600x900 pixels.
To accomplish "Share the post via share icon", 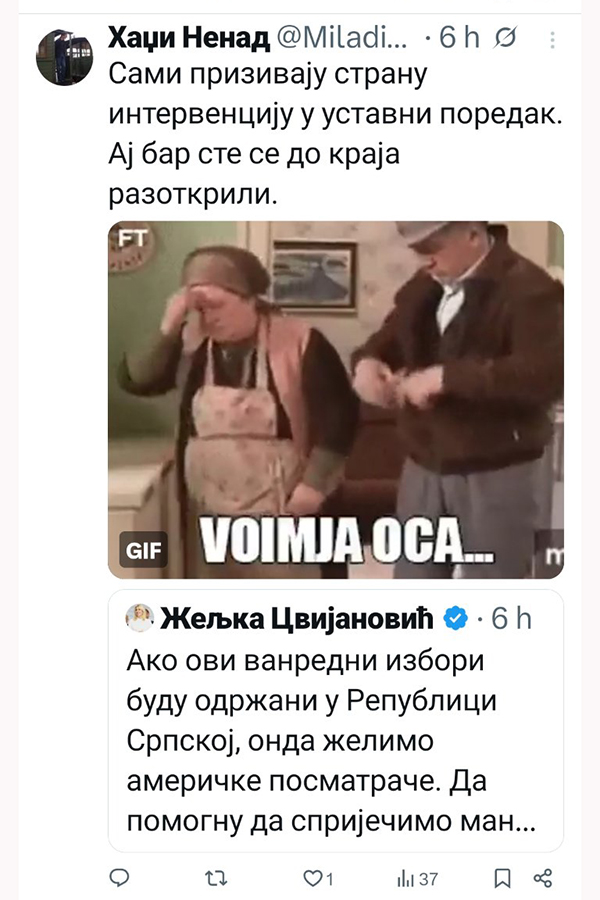I will coord(543,878).
